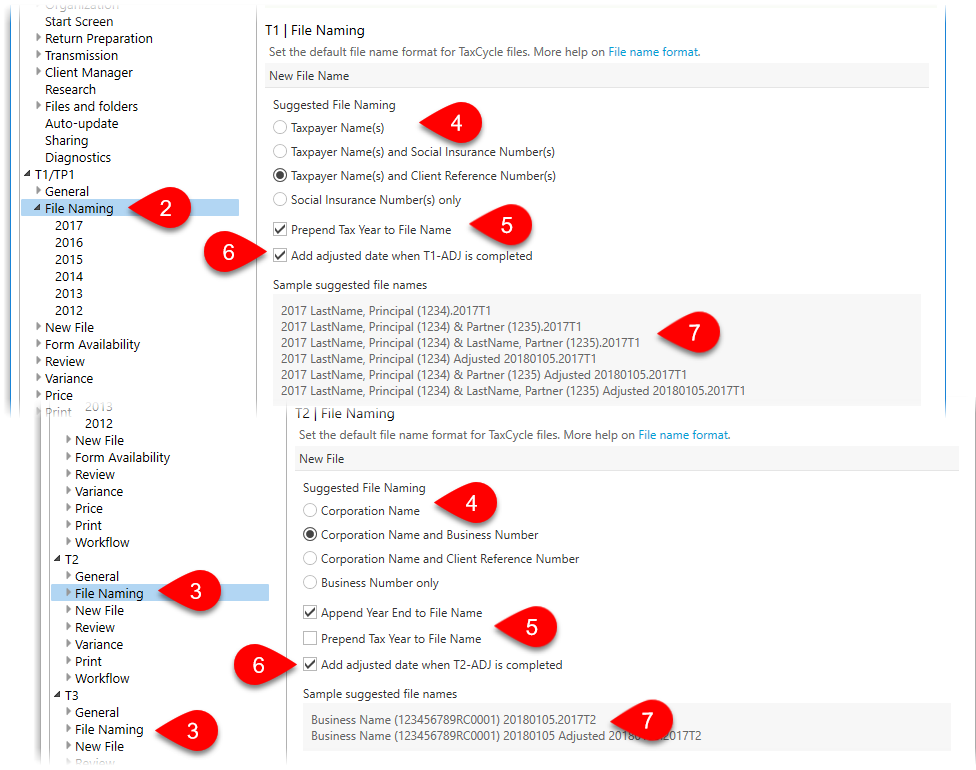Expand File Naming arrow under T2

(x=68, y=593)
